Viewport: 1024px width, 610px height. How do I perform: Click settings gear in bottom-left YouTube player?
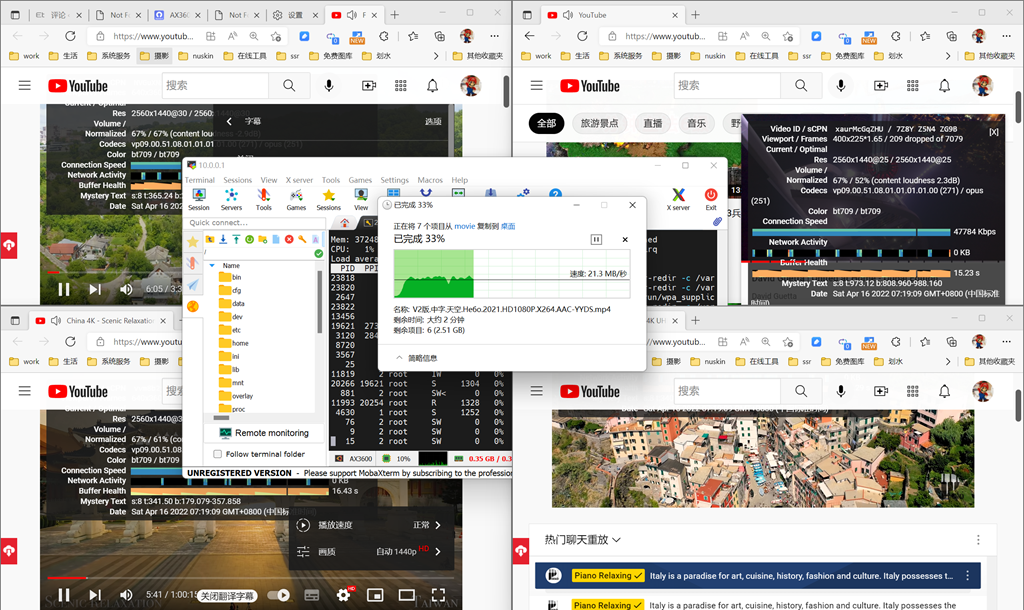coord(343,594)
